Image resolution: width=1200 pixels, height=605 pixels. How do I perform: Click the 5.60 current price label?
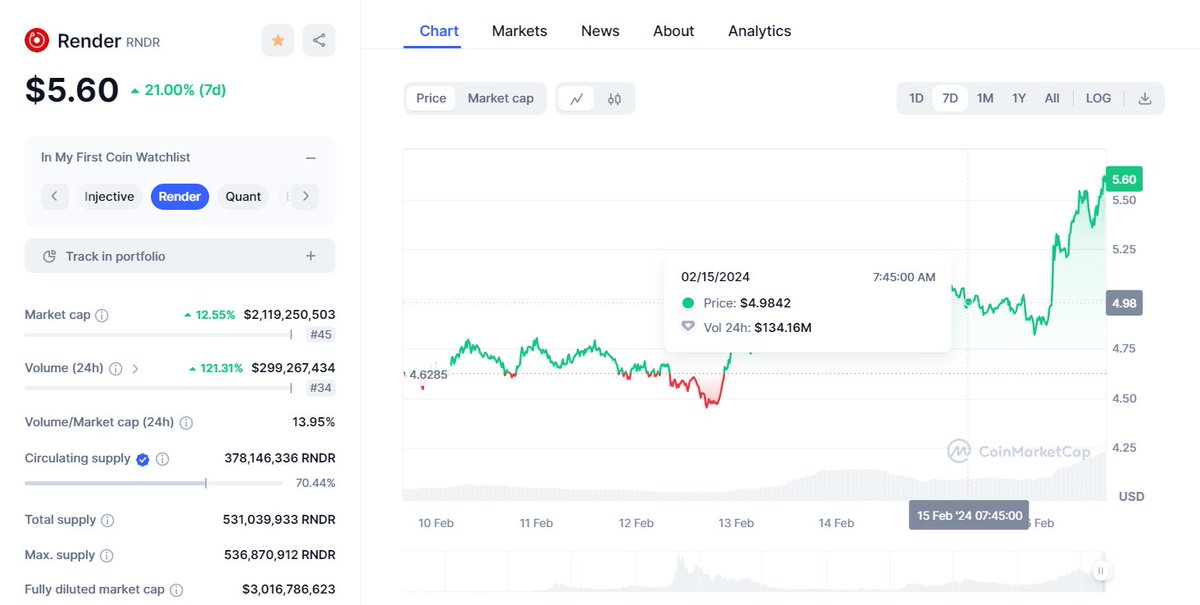click(1124, 179)
